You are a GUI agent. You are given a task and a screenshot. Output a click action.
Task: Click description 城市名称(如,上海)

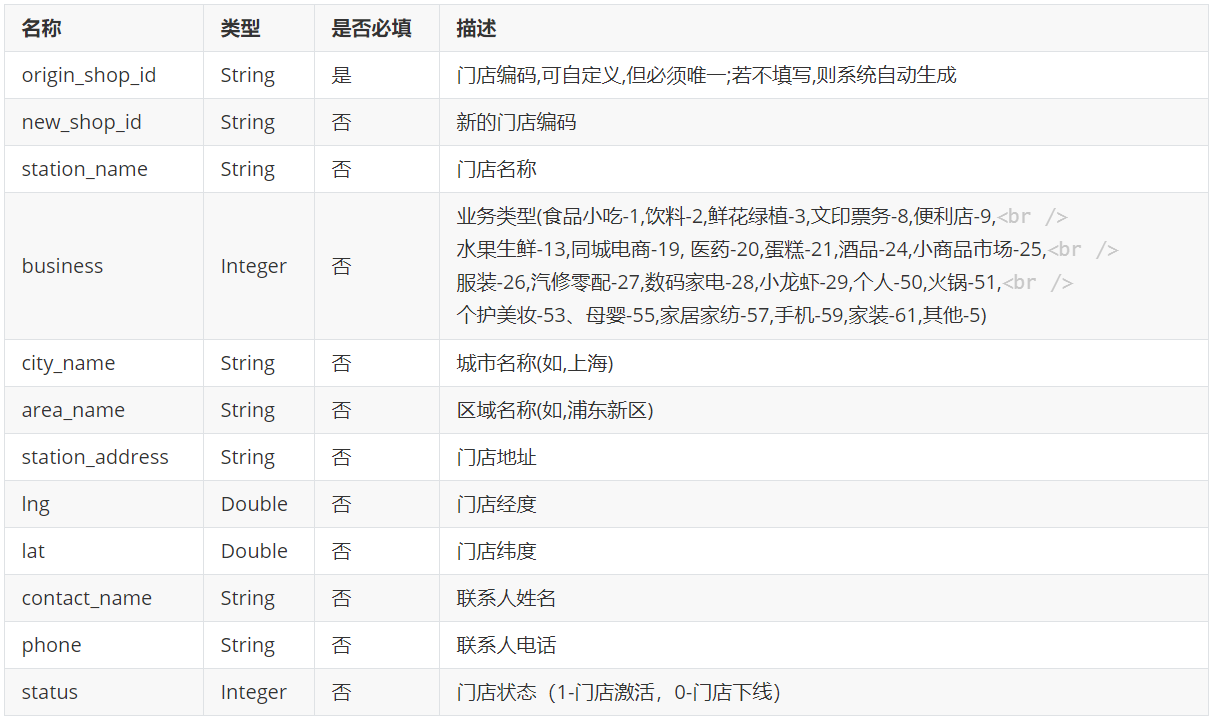tap(535, 363)
